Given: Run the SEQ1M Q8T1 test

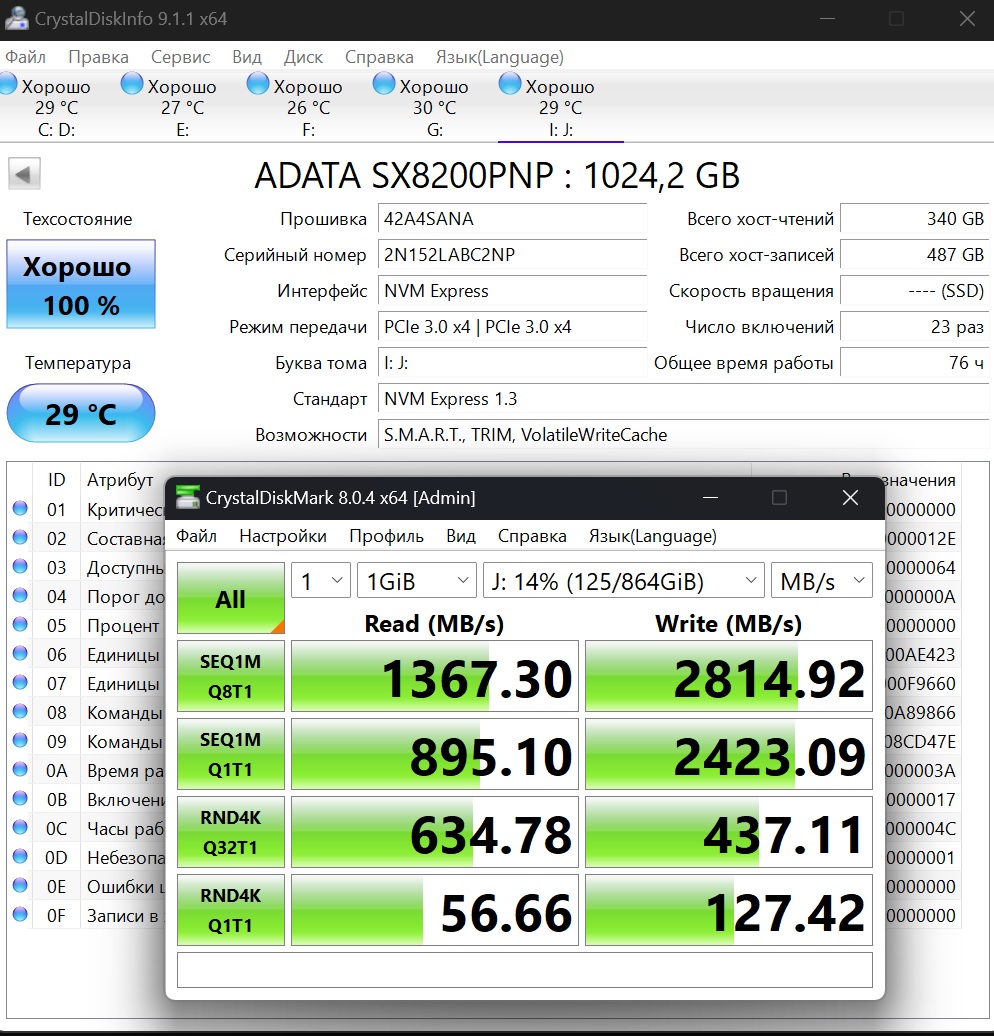Looking at the screenshot, I should 231,676.
